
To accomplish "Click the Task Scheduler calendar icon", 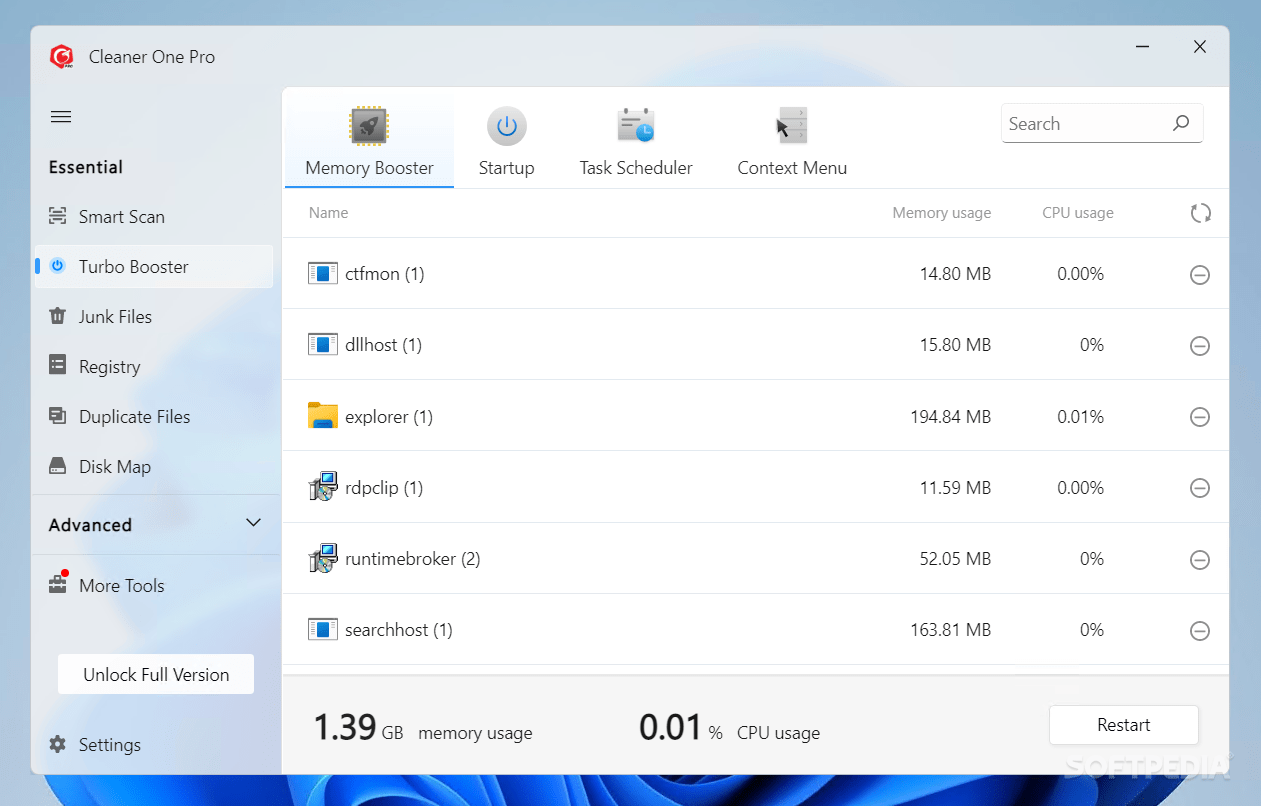I will point(636,126).
